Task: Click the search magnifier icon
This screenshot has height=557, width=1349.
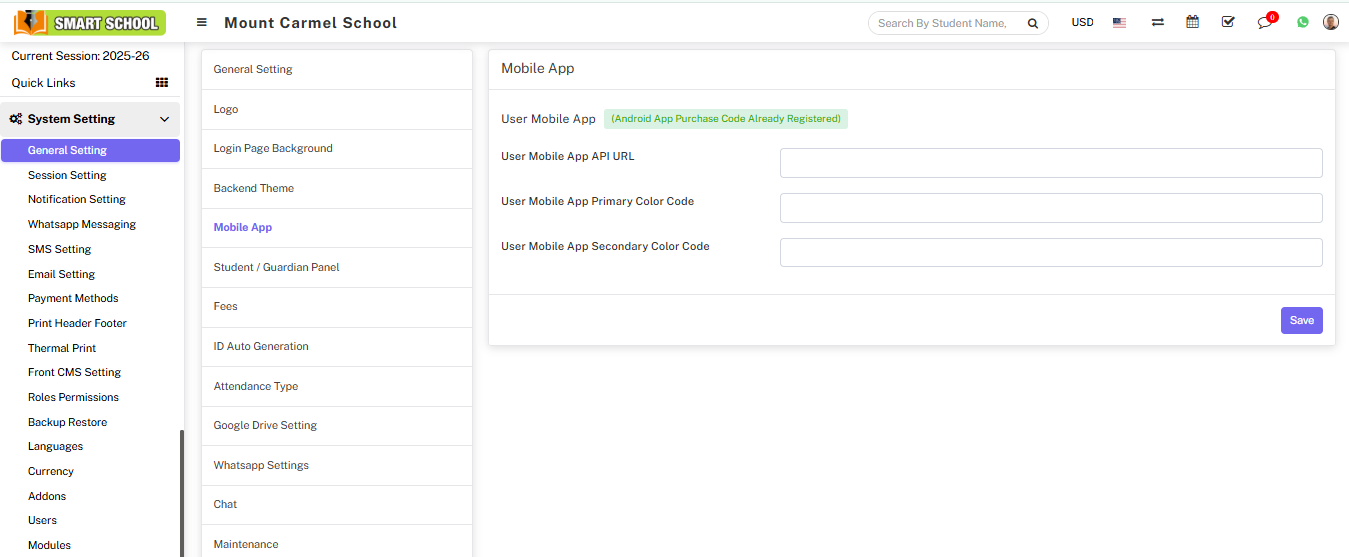Action: click(x=1032, y=23)
